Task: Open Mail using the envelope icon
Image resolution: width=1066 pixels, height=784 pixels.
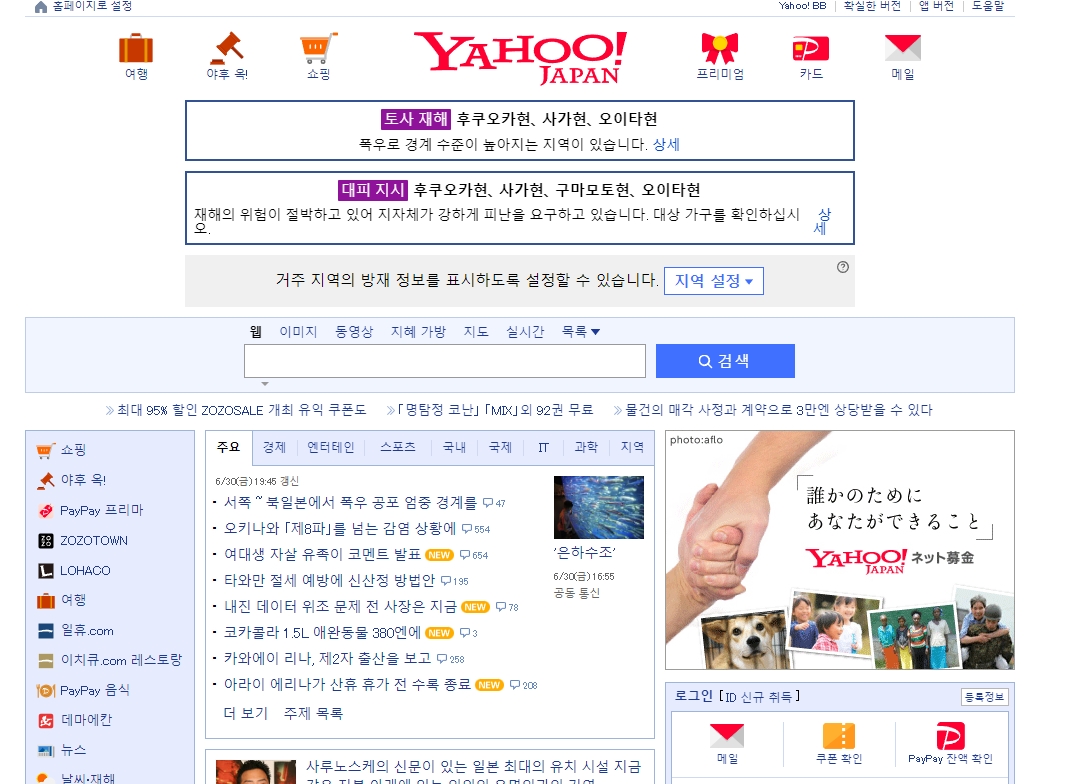Action: 901,48
